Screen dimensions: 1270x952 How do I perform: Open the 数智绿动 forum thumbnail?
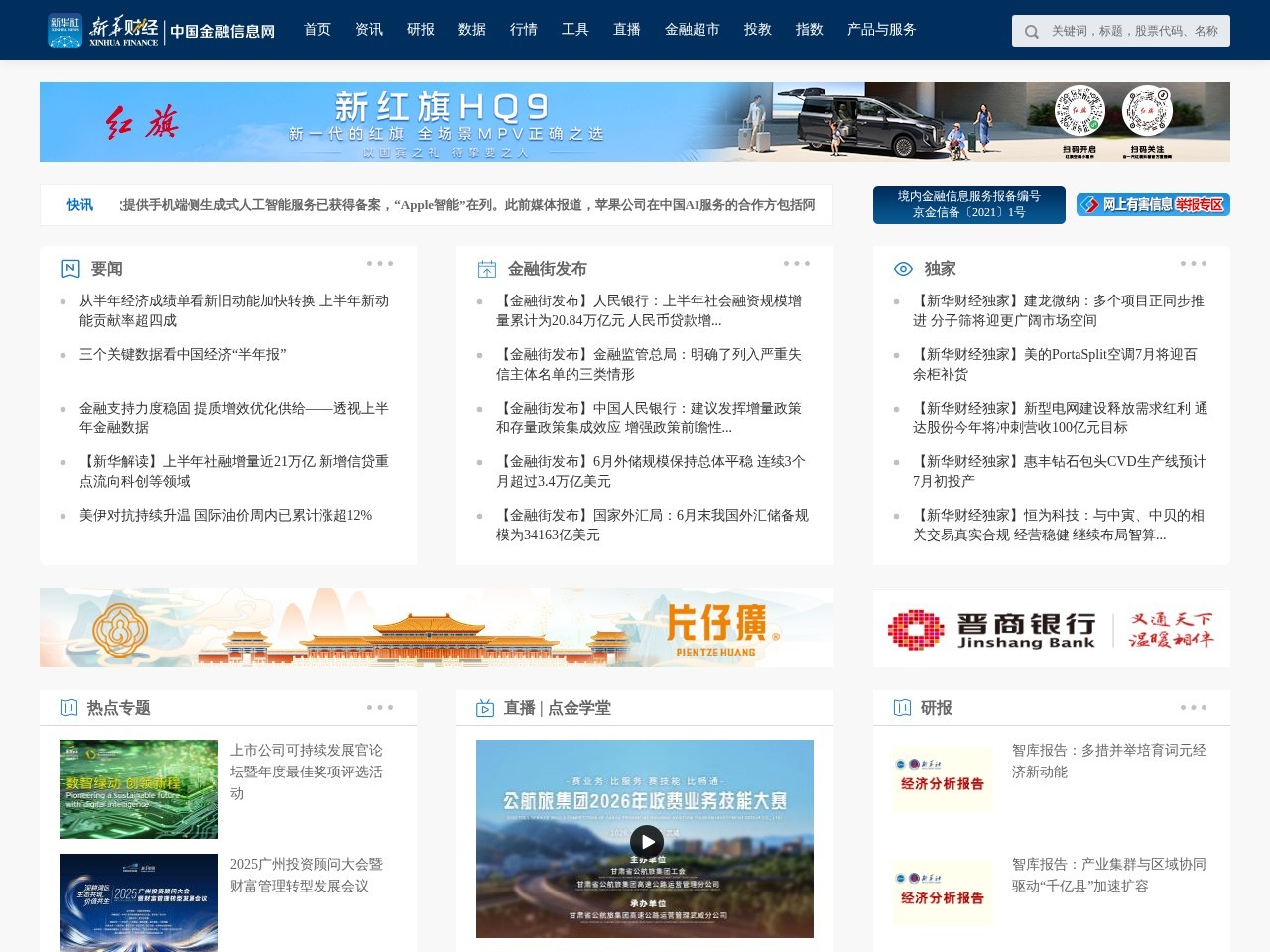(139, 789)
